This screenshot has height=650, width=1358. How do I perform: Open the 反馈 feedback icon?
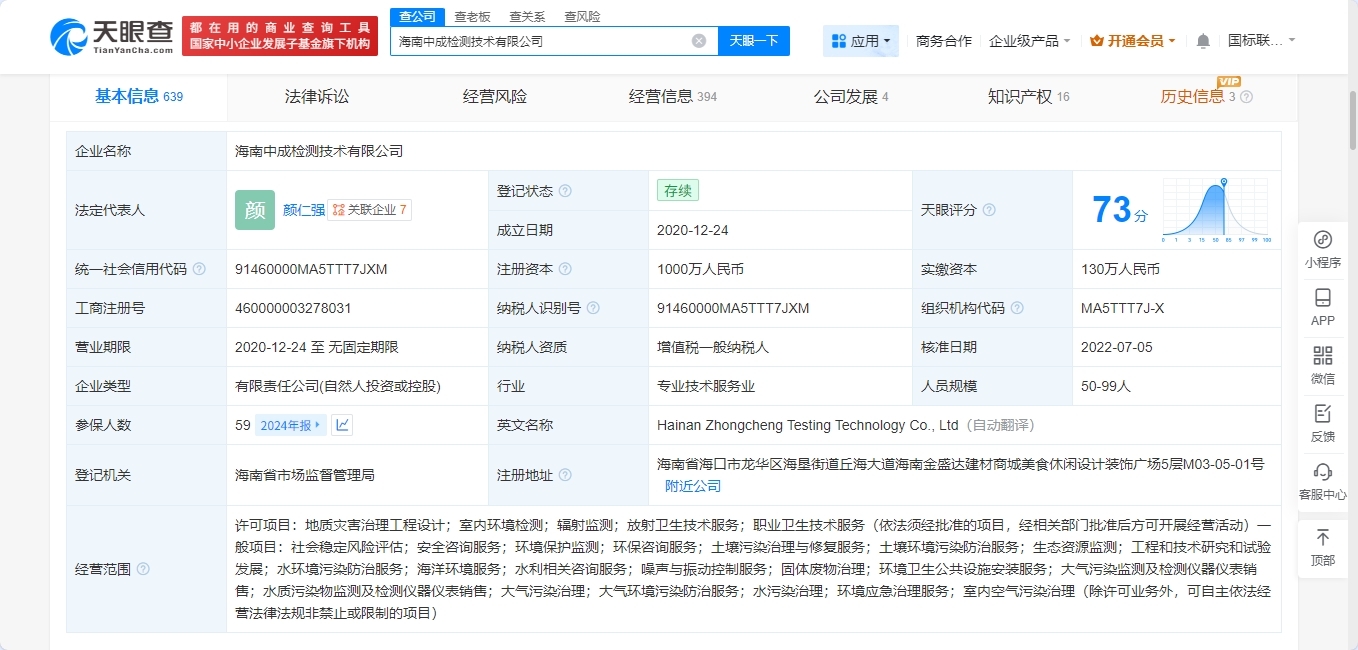pos(1322,414)
